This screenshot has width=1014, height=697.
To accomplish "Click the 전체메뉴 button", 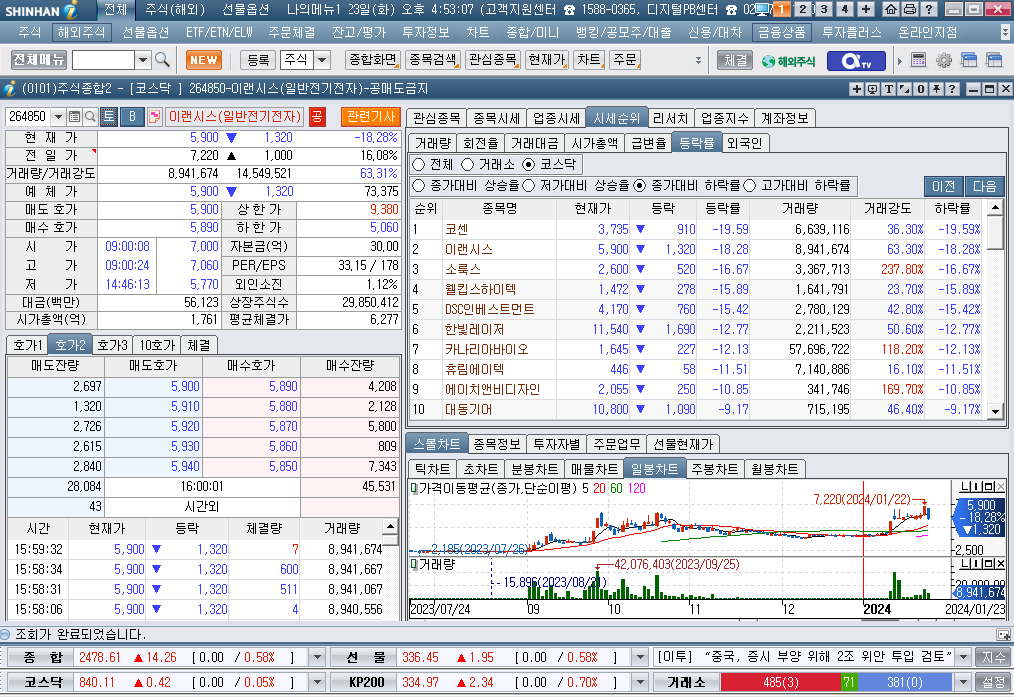I will coord(38,60).
